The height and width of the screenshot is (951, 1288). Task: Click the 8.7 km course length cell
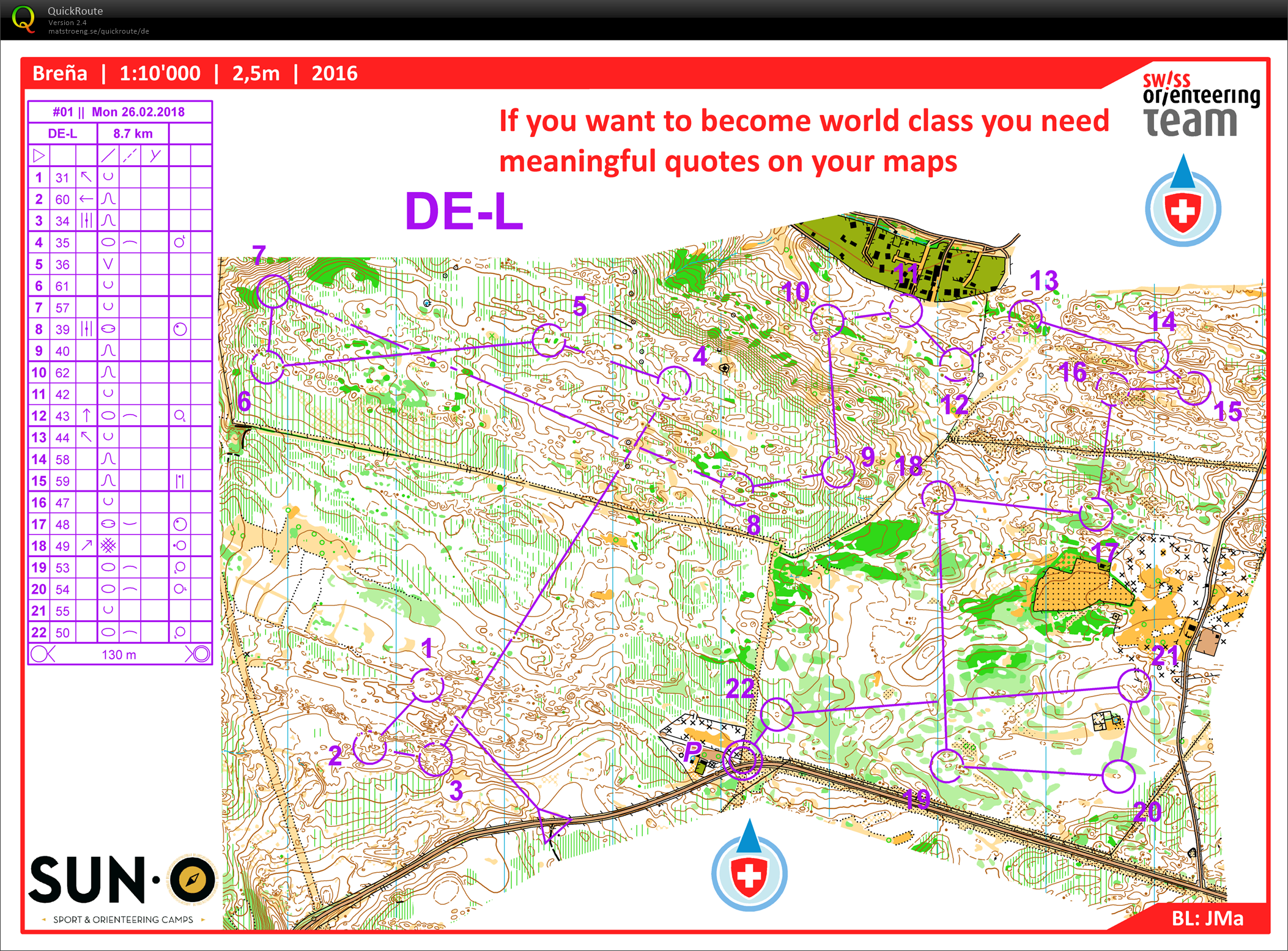(x=133, y=133)
